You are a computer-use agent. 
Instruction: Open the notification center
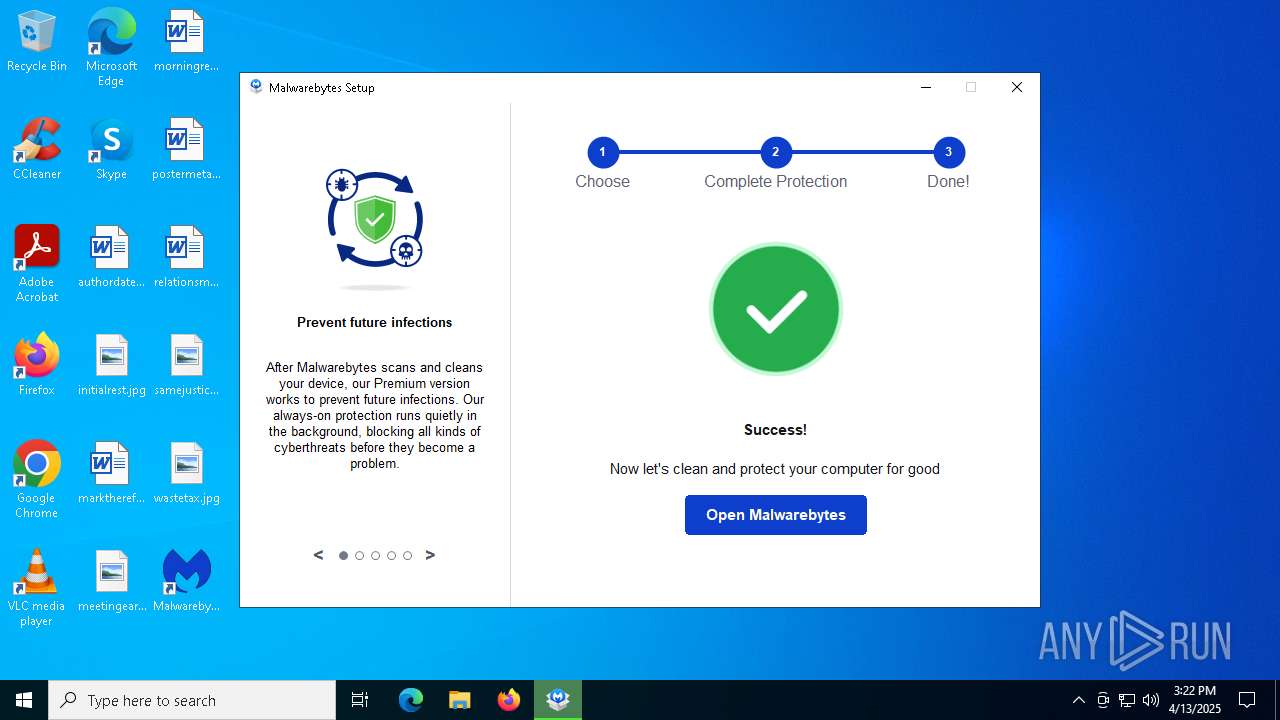point(1247,700)
